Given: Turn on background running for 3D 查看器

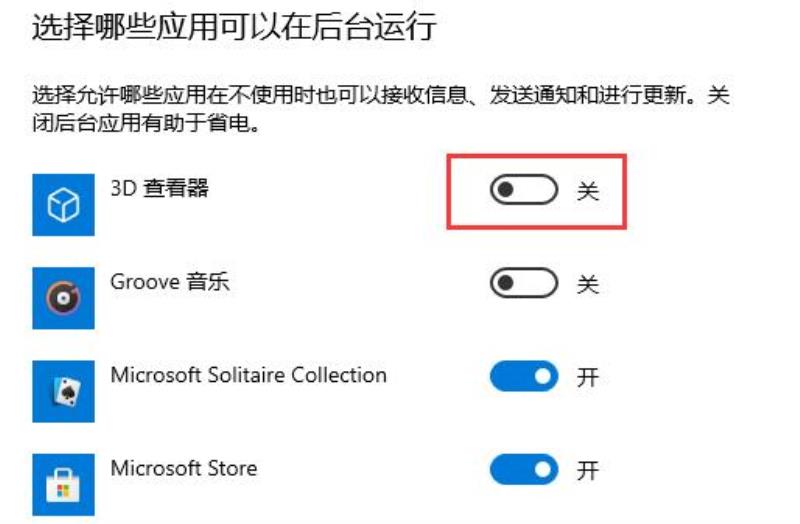Looking at the screenshot, I should [523, 190].
